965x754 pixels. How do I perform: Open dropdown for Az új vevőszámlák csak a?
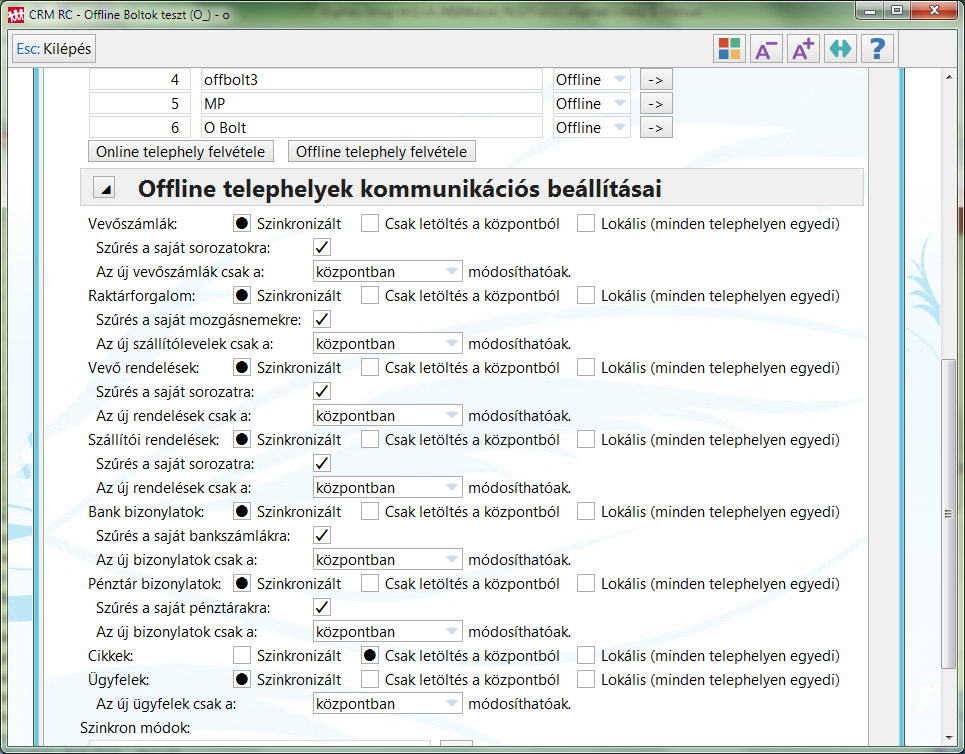(387, 271)
